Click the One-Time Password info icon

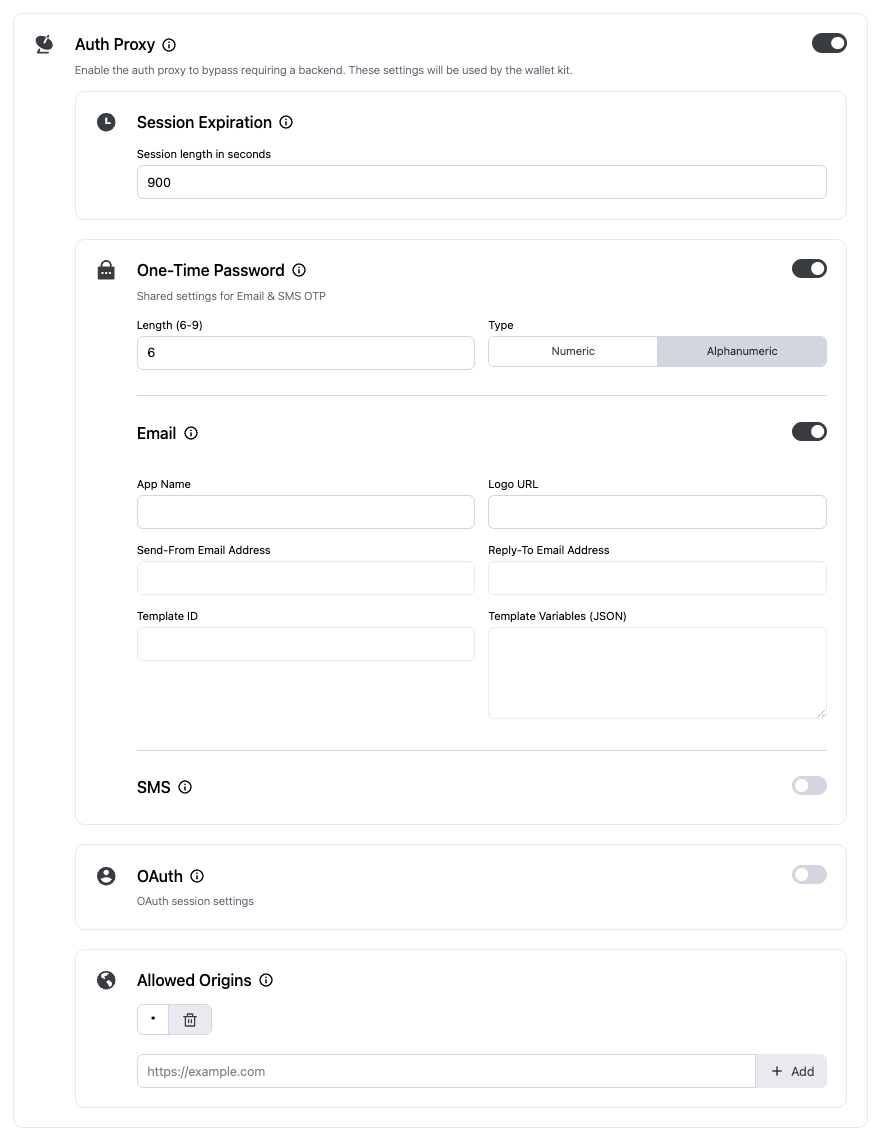[x=299, y=269]
